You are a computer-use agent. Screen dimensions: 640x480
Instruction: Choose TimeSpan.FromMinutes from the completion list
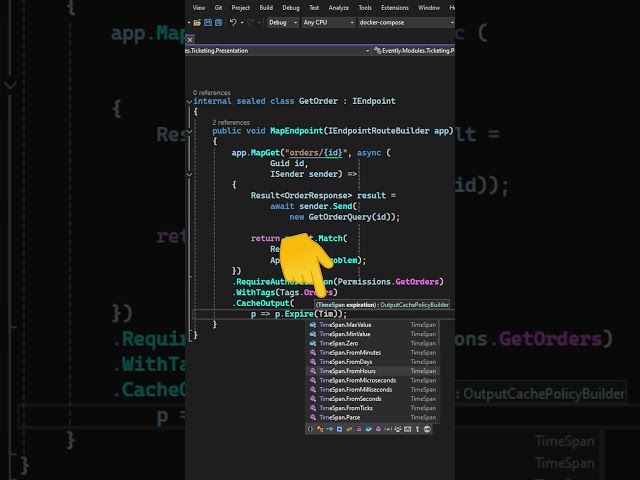tap(372, 353)
